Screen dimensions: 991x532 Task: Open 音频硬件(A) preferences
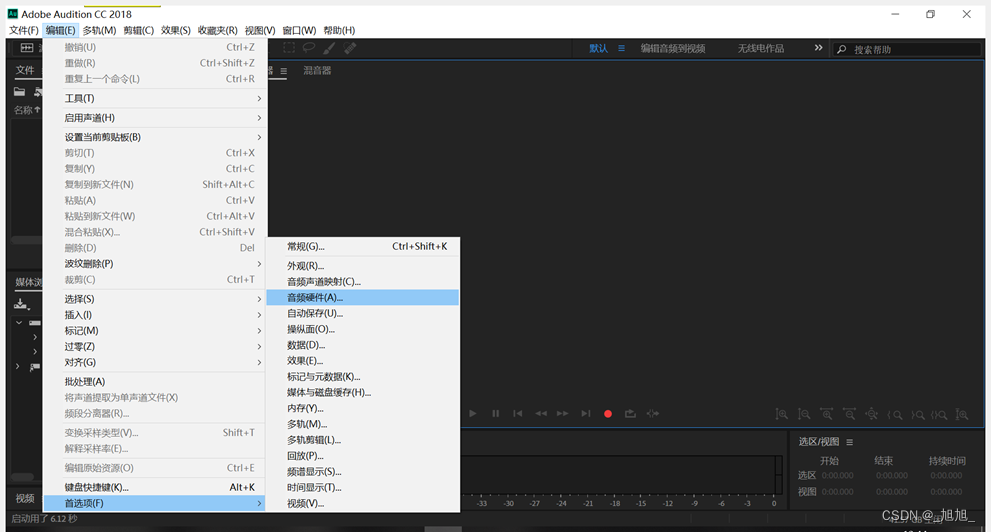pos(363,298)
